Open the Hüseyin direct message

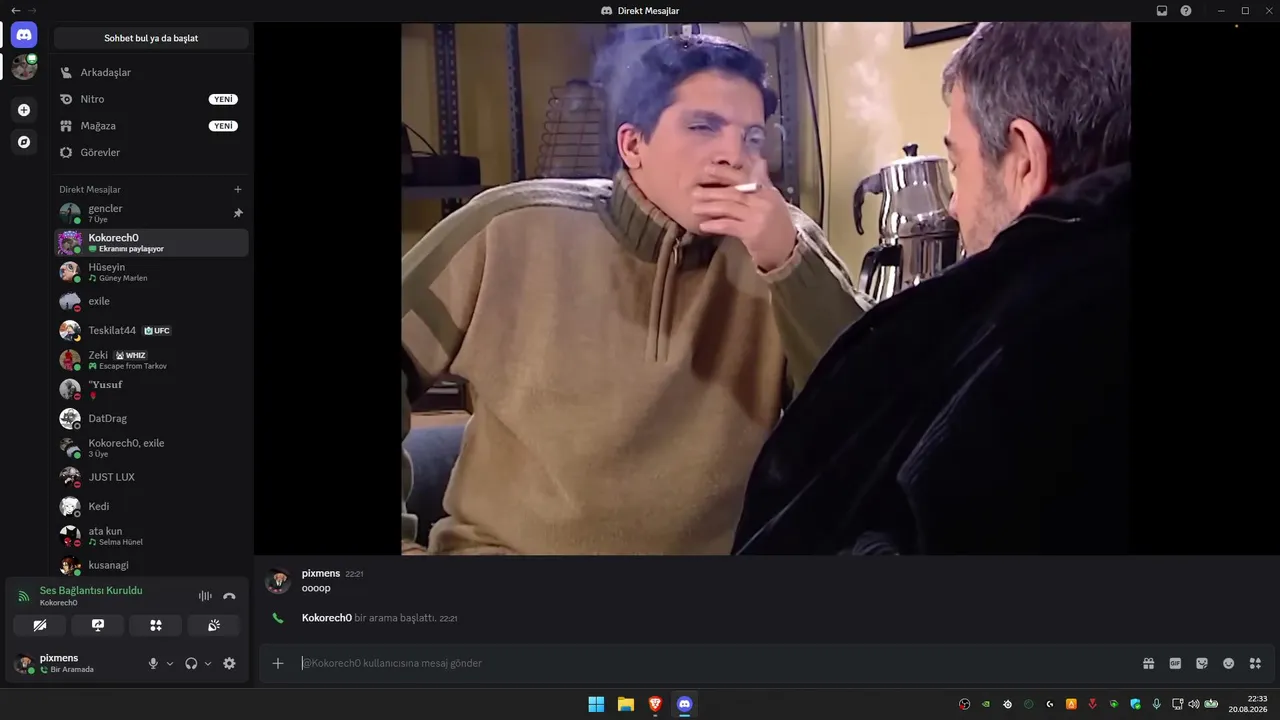(151, 272)
